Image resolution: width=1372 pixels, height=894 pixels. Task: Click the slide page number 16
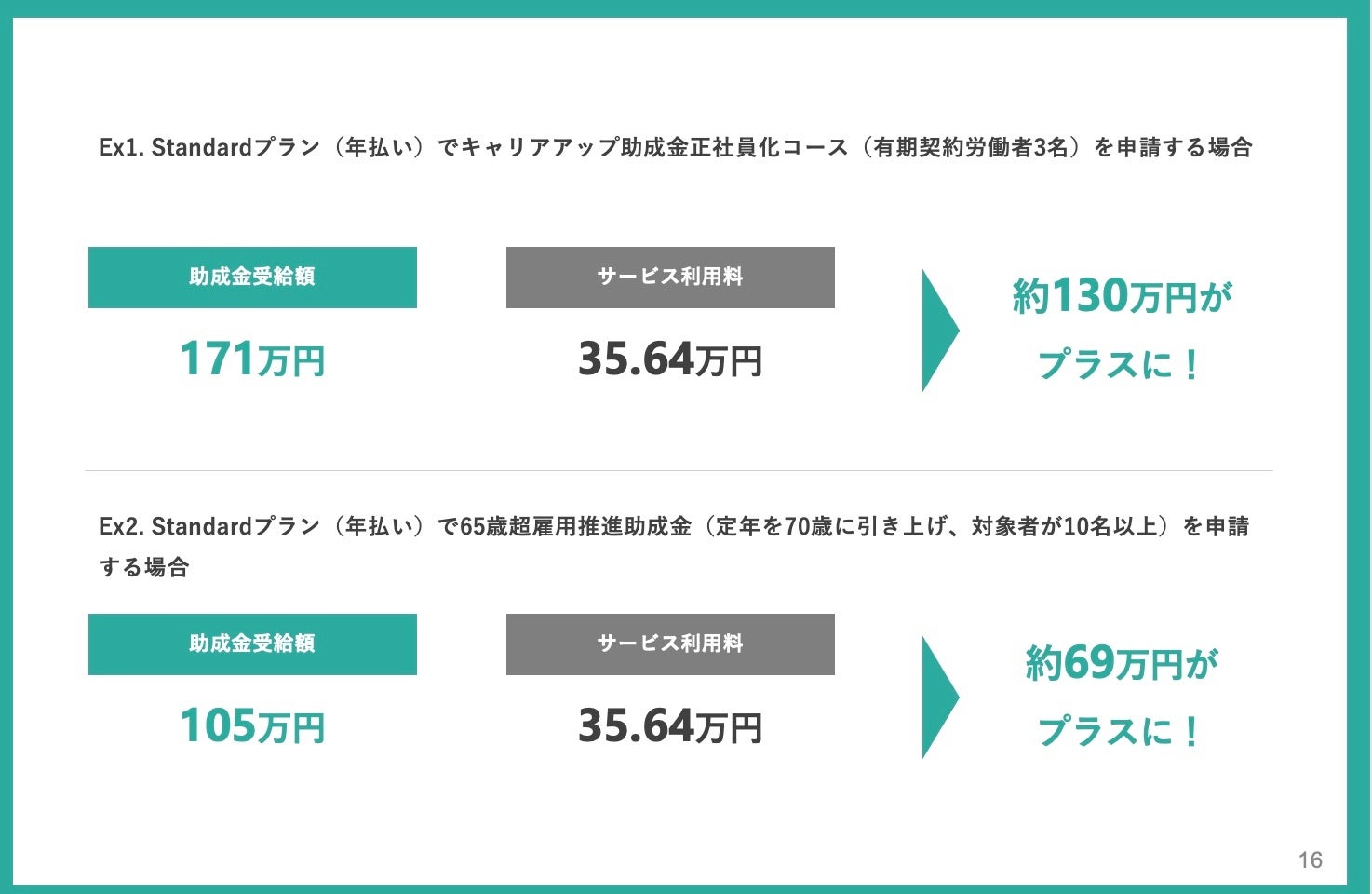pyautogui.click(x=1310, y=860)
